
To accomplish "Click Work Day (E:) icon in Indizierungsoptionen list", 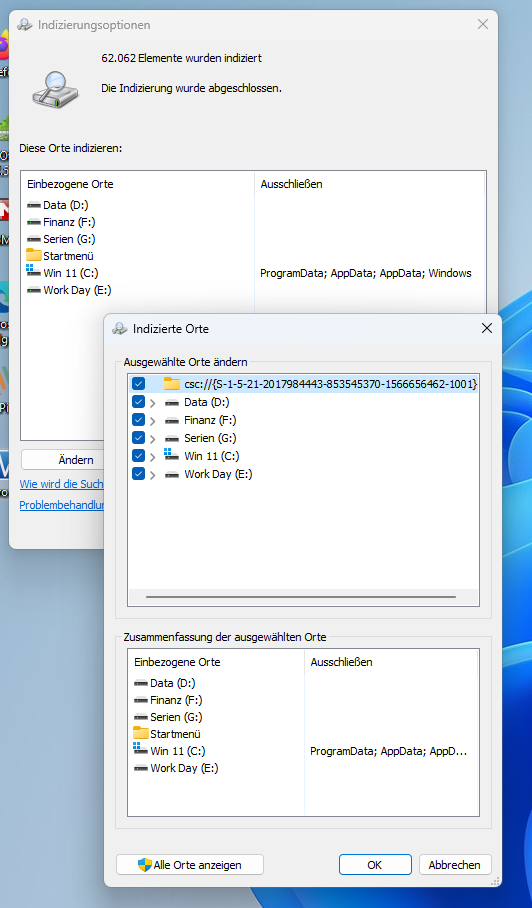I will coord(34,290).
